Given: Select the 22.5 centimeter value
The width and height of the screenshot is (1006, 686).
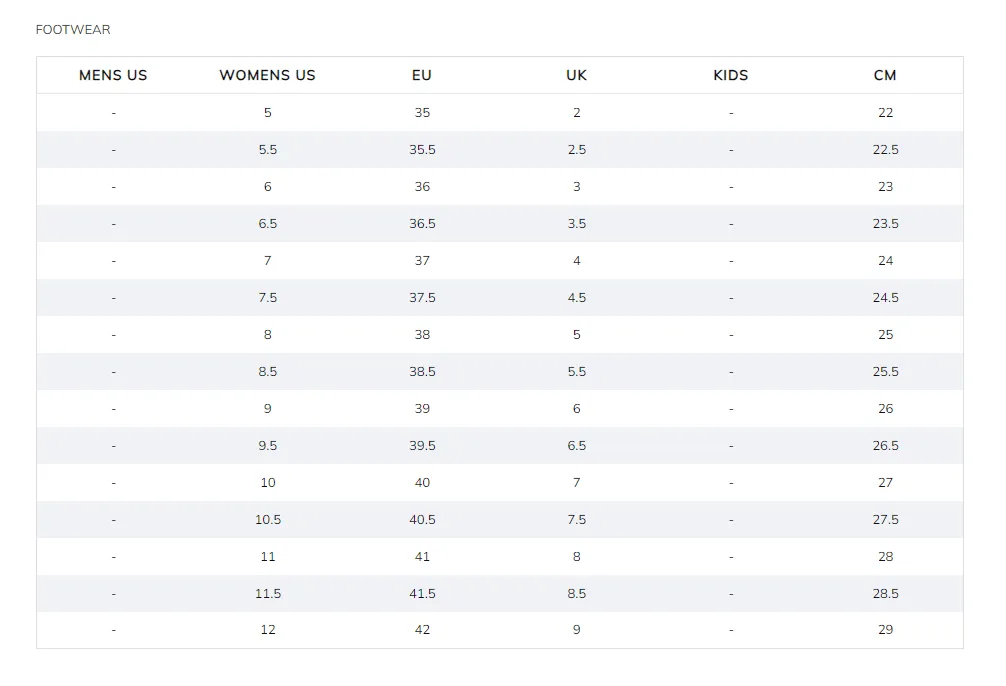Looking at the screenshot, I should tap(885, 150).
